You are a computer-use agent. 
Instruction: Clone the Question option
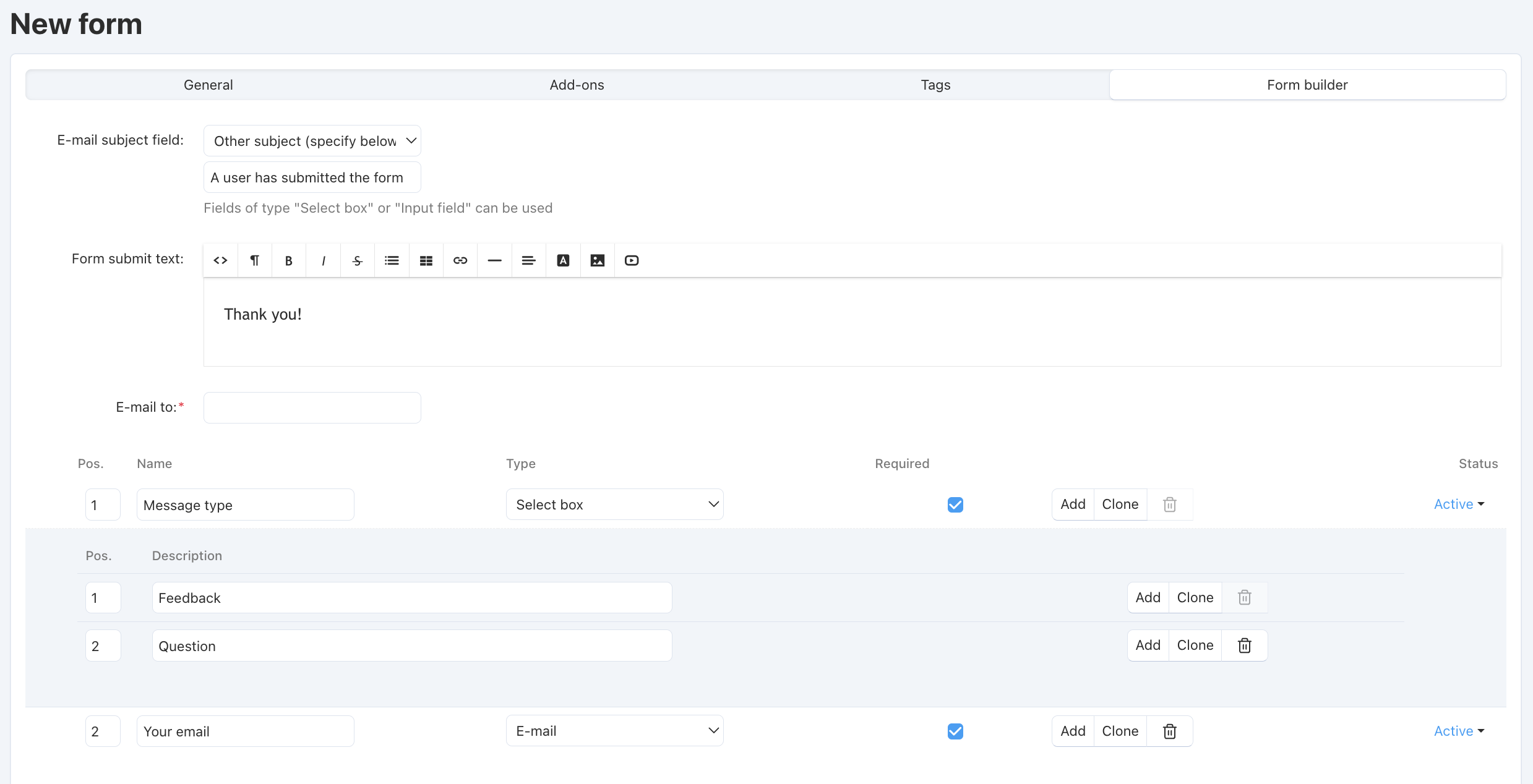coord(1195,646)
